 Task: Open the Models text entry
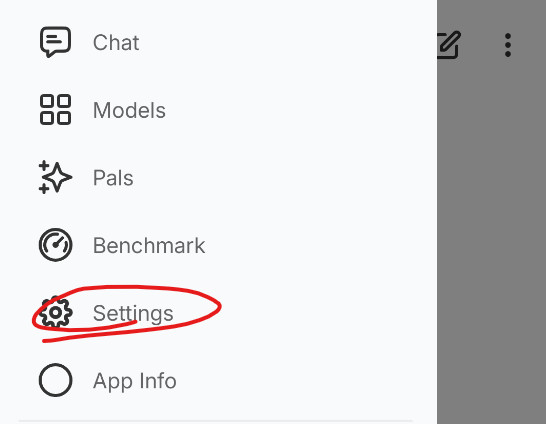coord(129,110)
